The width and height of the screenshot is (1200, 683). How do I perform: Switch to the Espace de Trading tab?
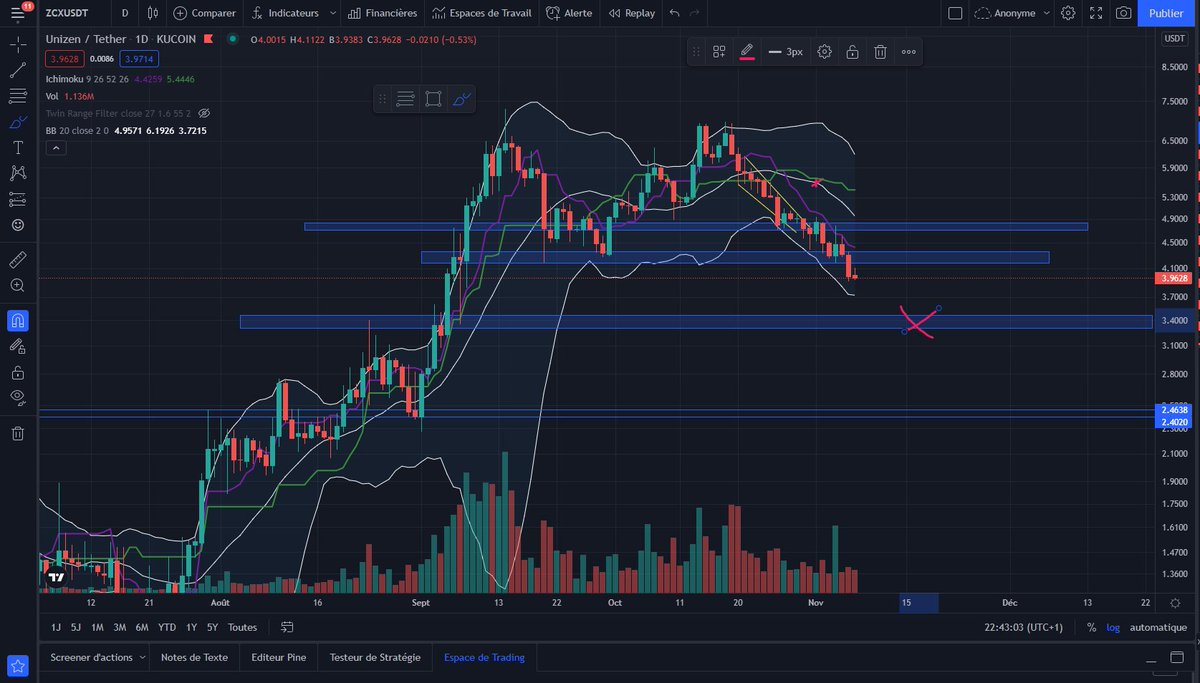[x=485, y=657]
